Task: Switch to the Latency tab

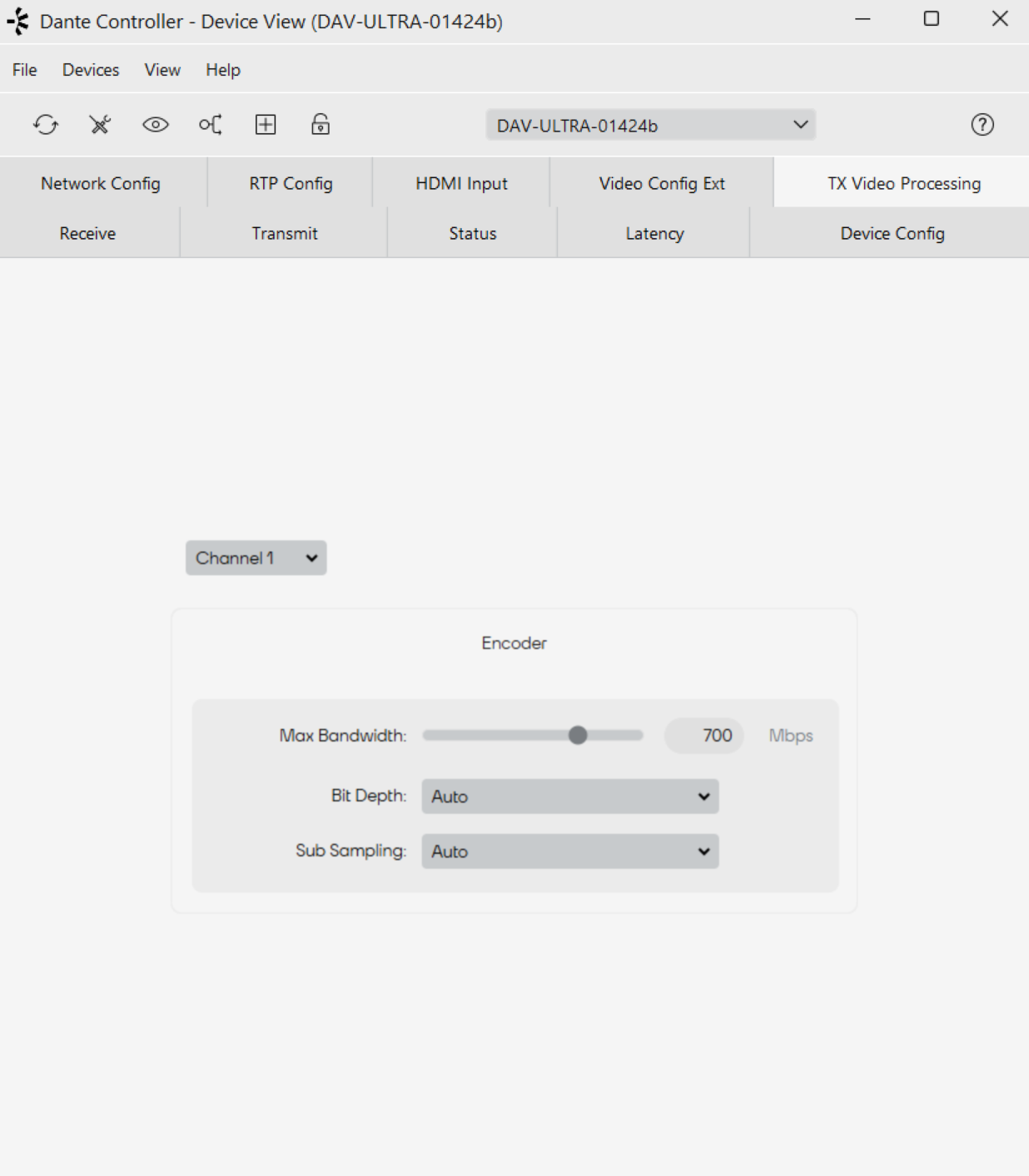Action: tap(654, 233)
